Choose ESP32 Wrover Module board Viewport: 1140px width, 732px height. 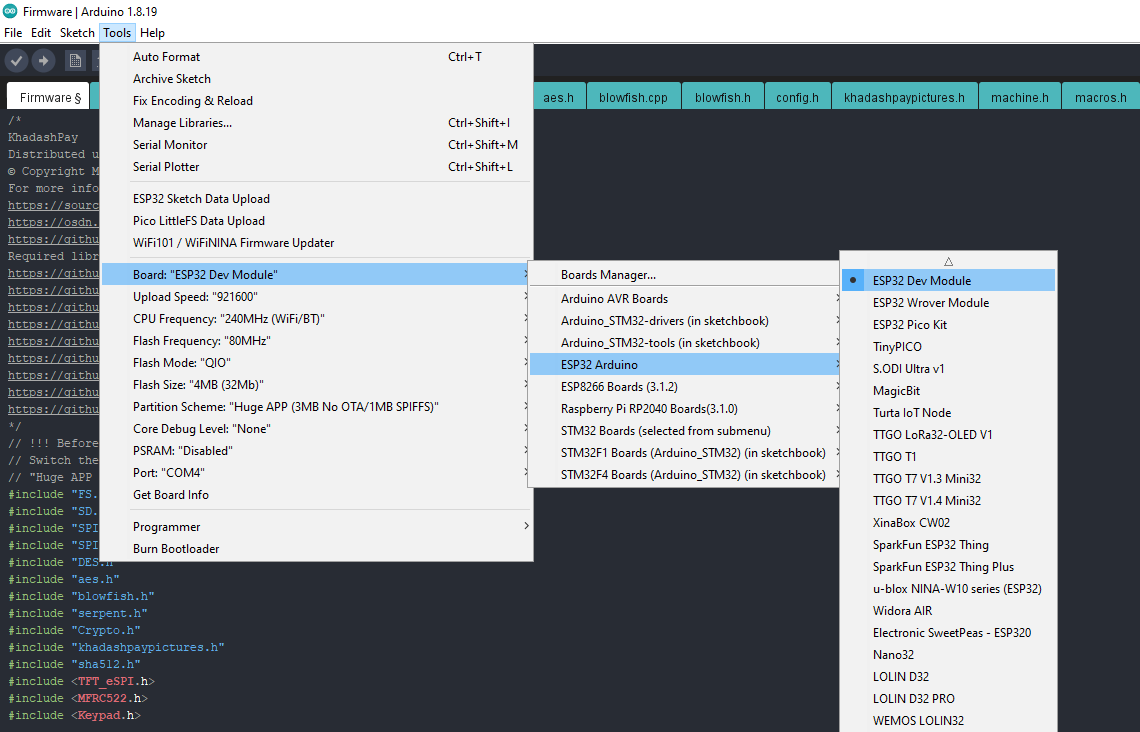948,302
